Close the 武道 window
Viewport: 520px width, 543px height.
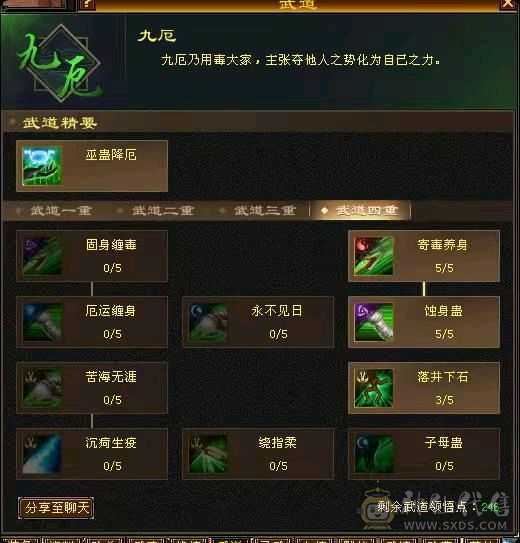tap(508, 4)
